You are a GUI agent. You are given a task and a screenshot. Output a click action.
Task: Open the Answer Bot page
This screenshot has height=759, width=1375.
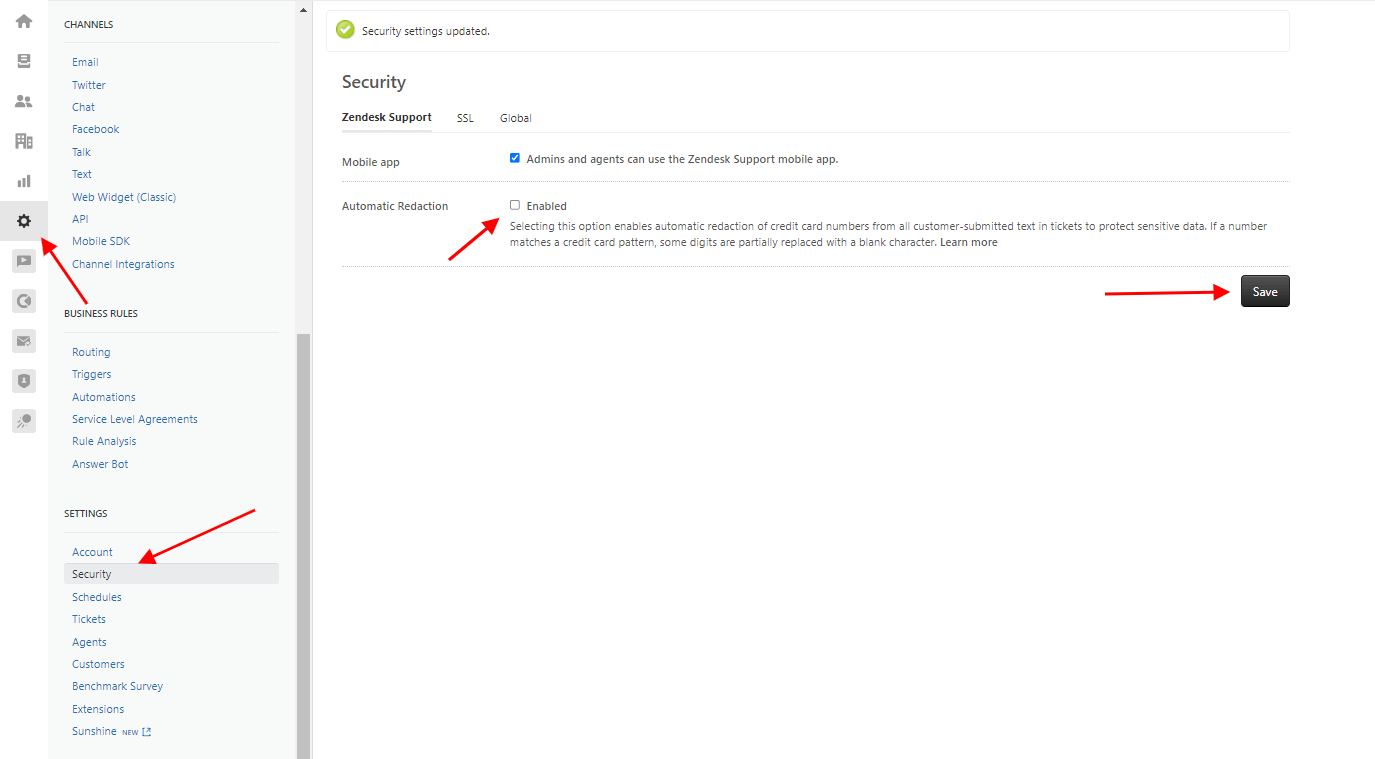[100, 464]
